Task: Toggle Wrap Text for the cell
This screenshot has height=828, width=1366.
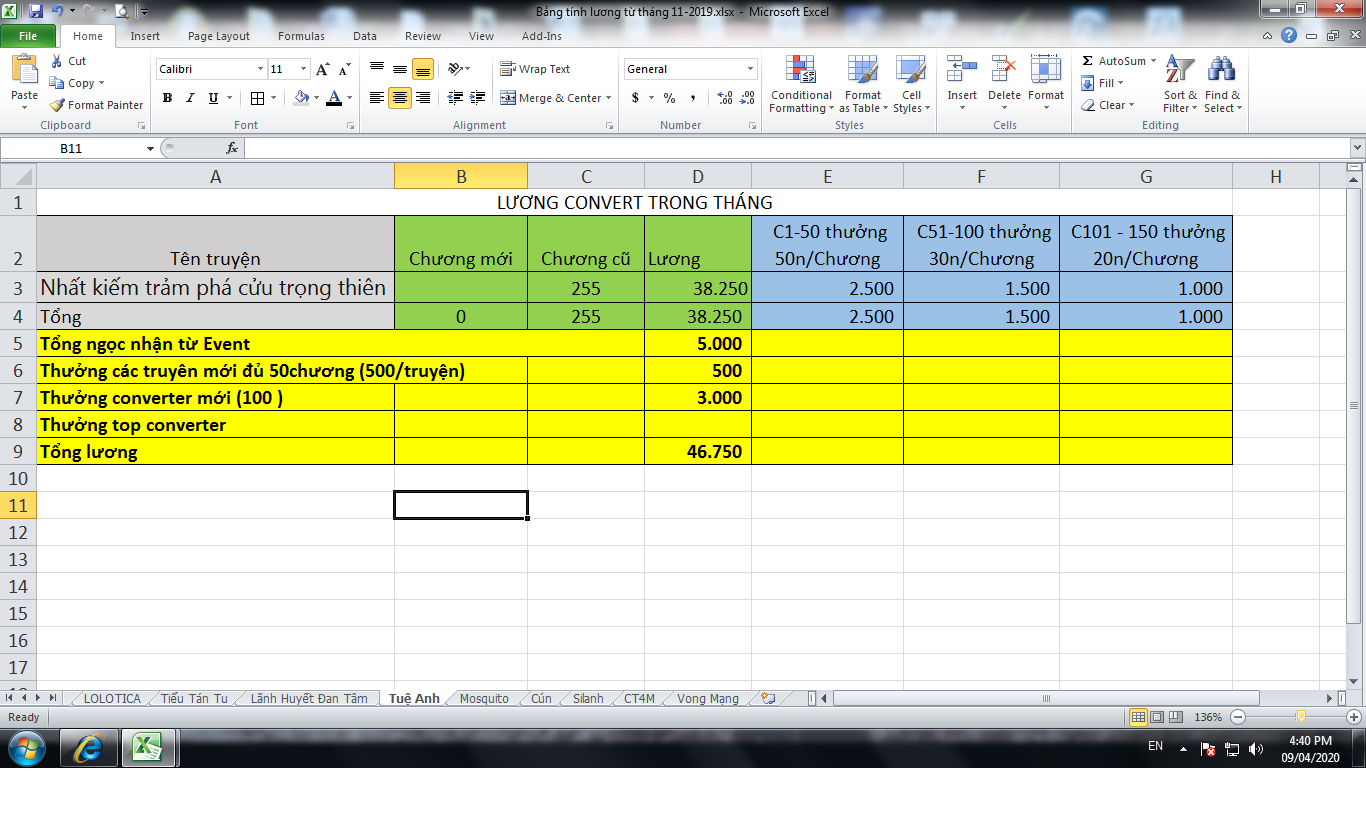Action: [535, 69]
